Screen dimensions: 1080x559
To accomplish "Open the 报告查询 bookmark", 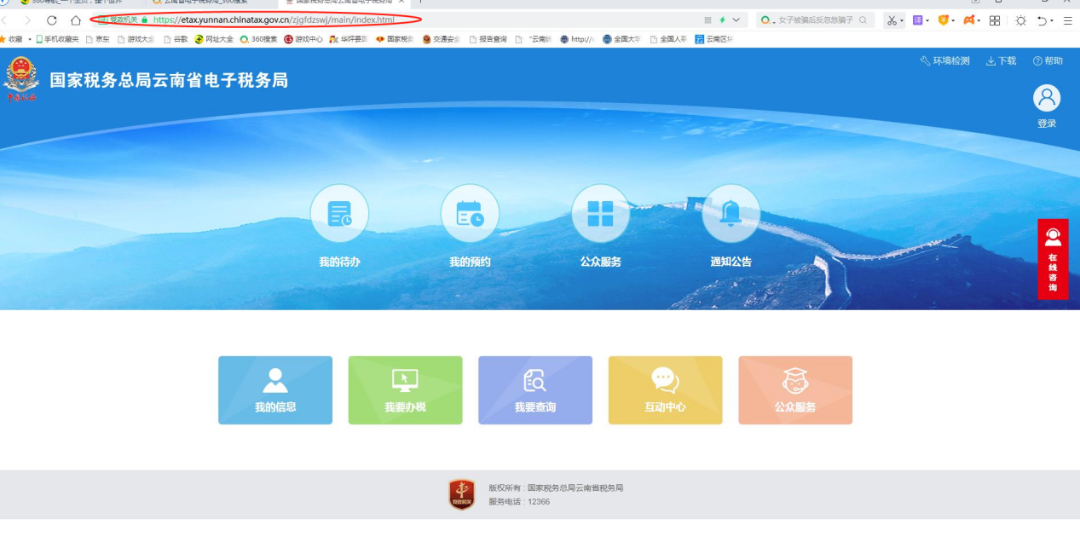I will 488,39.
